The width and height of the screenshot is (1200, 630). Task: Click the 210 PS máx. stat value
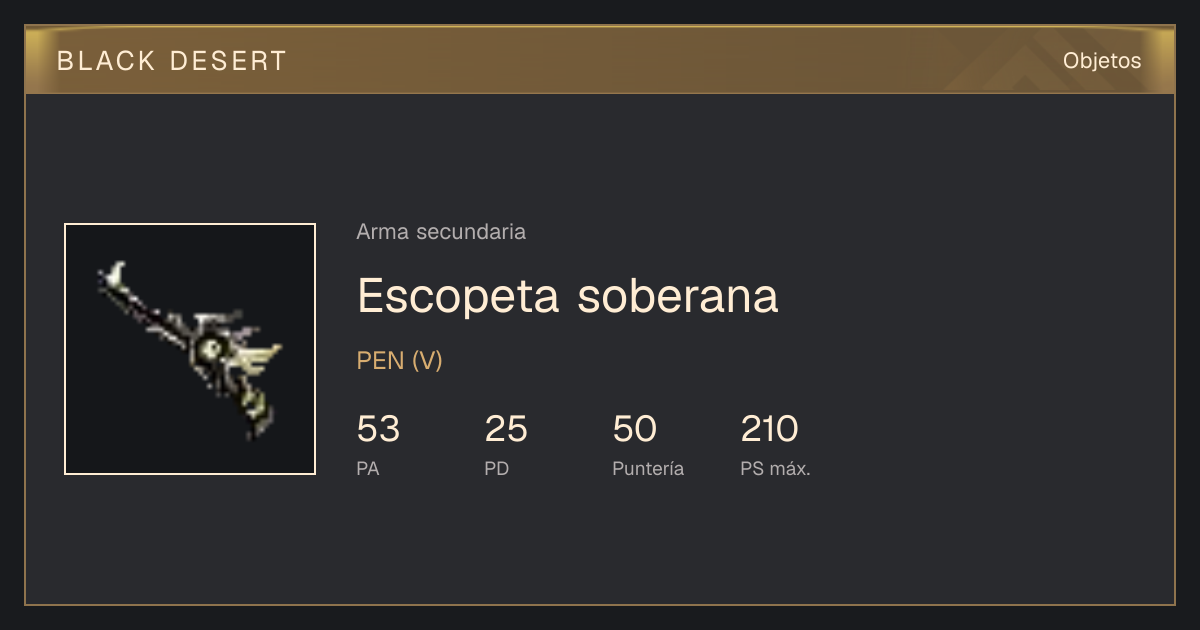click(769, 429)
